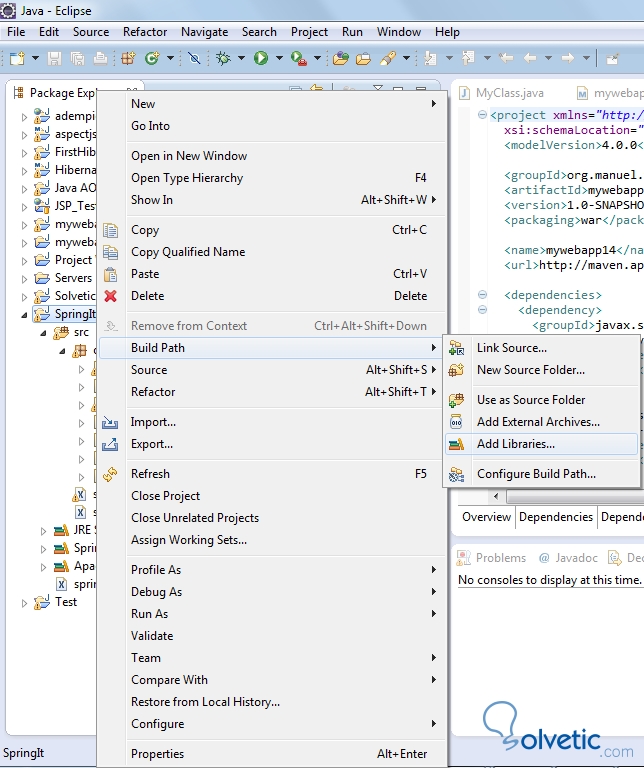
Task: Open the New Class dropdown arrow
Action: click(x=170, y=58)
